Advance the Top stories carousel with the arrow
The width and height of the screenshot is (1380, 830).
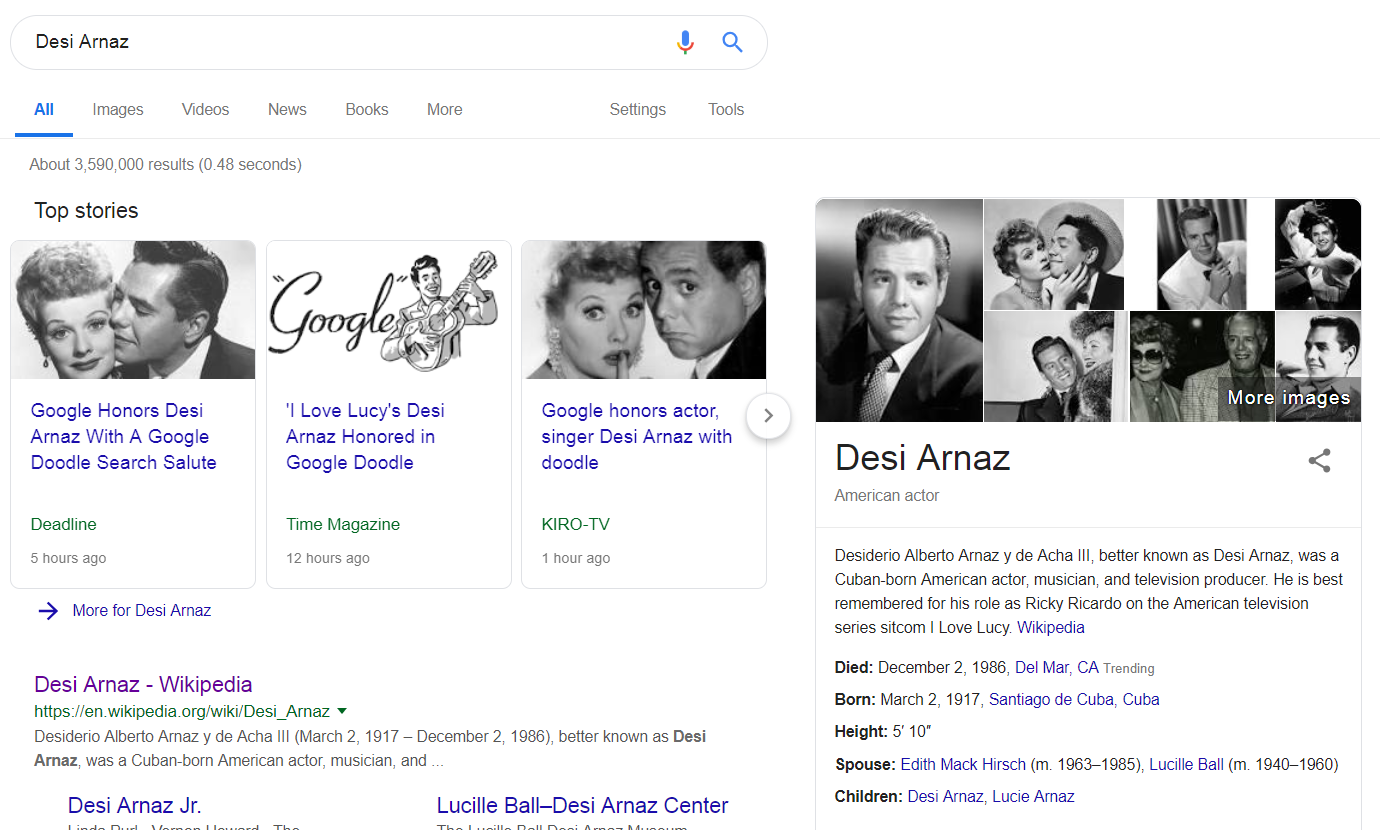[x=768, y=415]
